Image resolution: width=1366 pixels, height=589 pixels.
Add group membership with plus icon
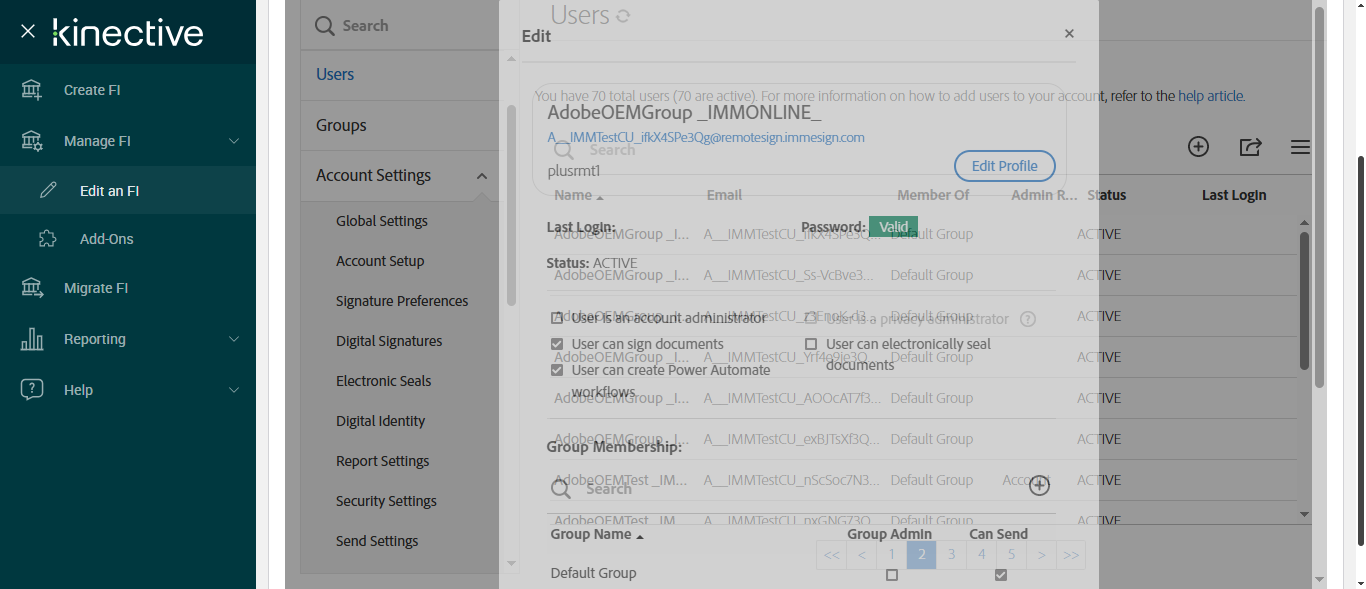coord(1040,485)
